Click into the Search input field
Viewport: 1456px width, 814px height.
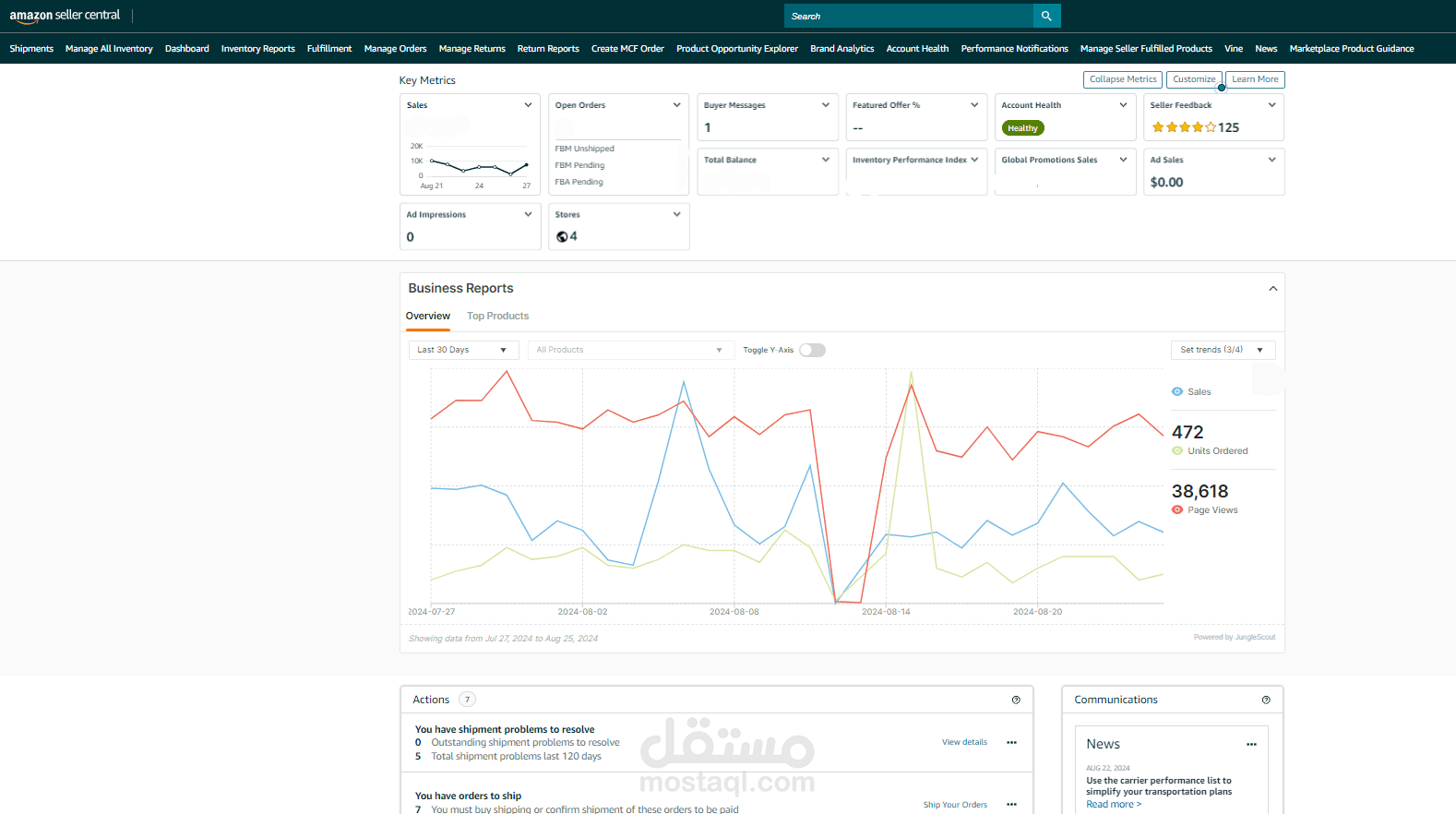click(x=909, y=16)
